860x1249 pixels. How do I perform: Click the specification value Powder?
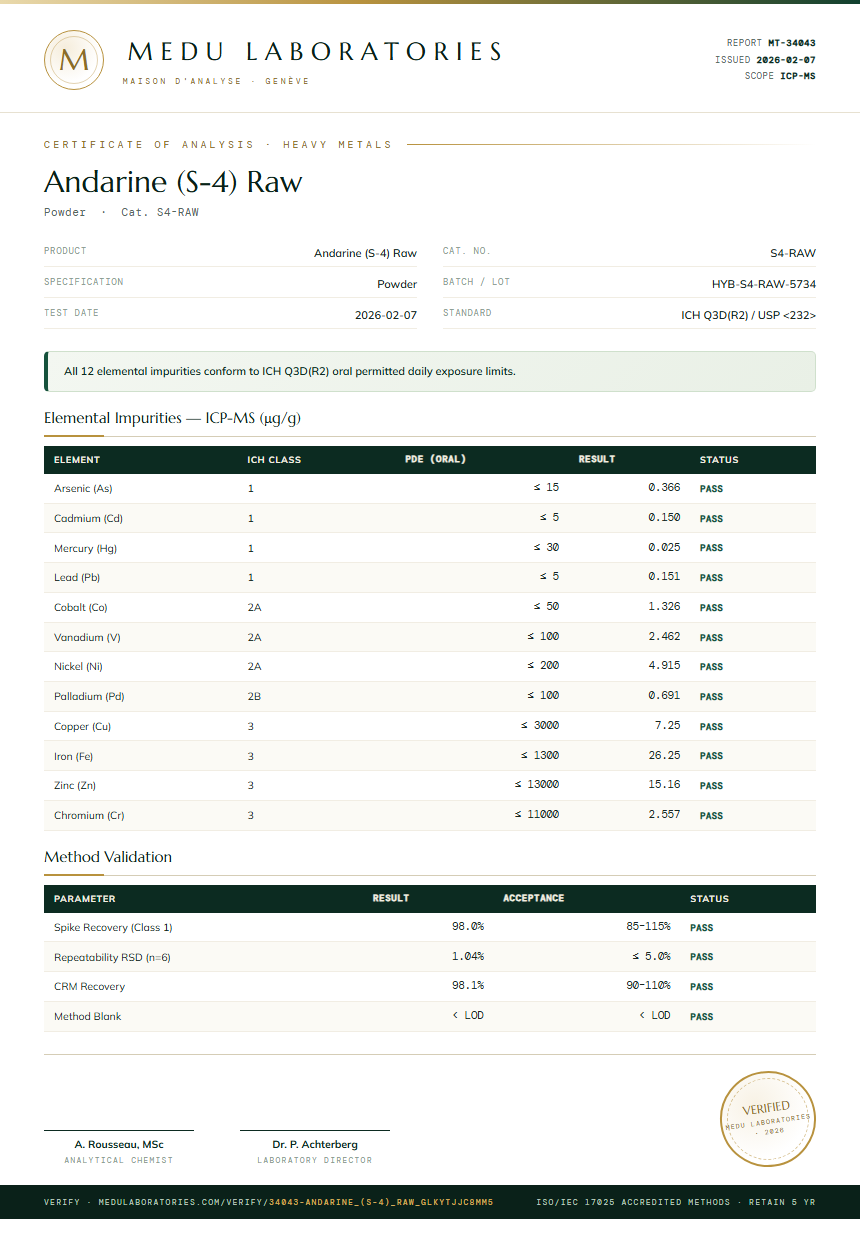pyautogui.click(x=397, y=284)
